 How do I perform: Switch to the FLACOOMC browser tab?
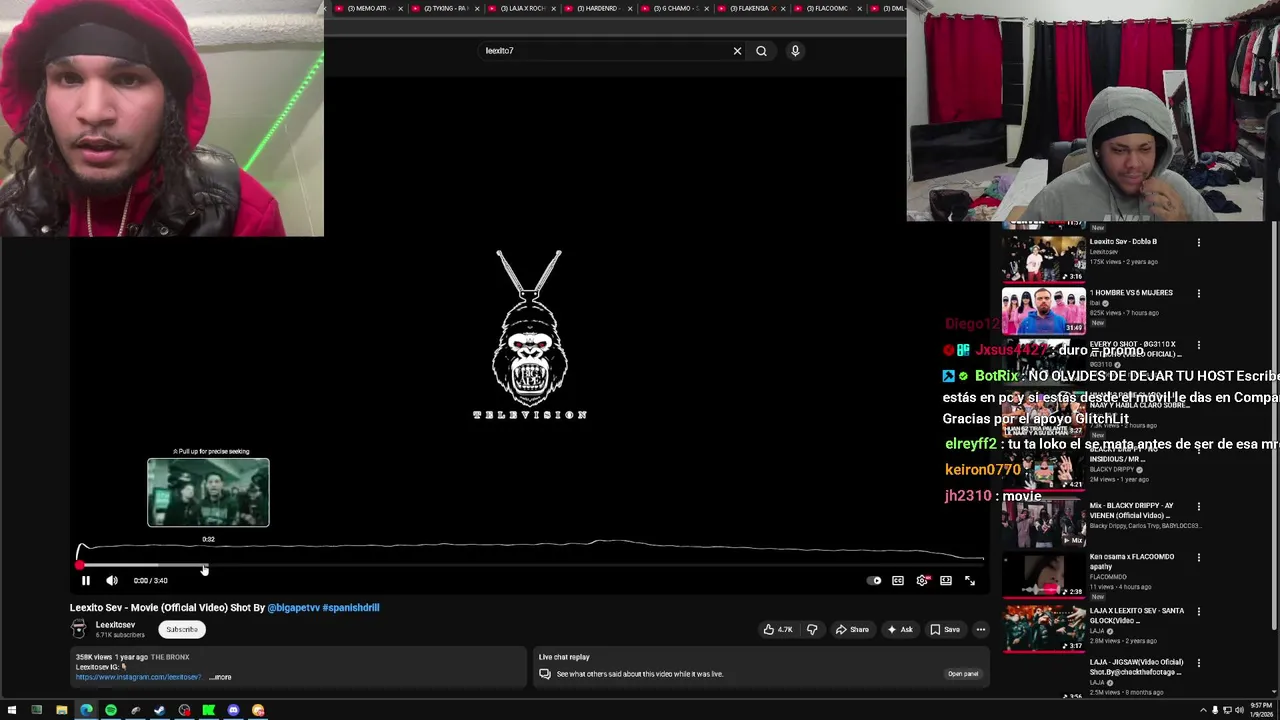(x=826, y=8)
